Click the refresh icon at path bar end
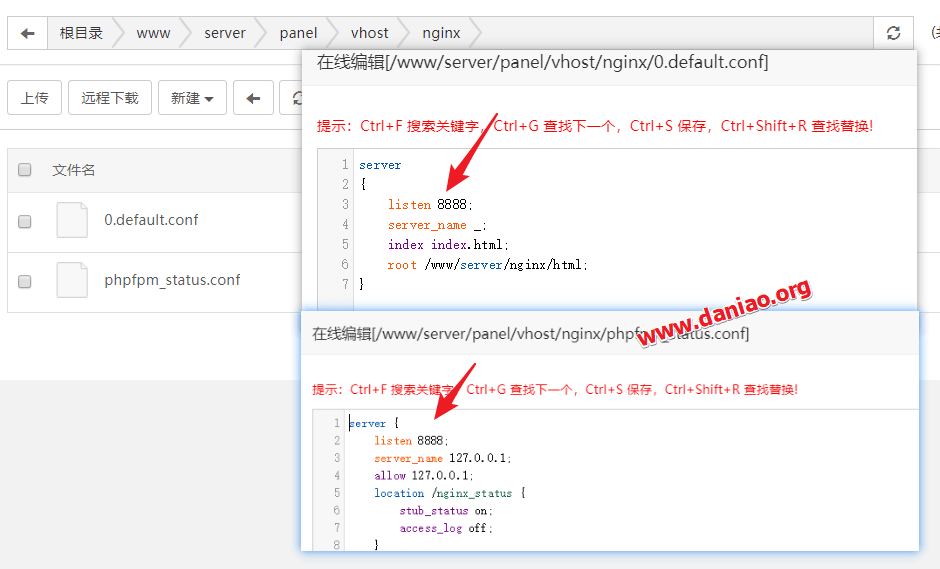 [x=893, y=33]
